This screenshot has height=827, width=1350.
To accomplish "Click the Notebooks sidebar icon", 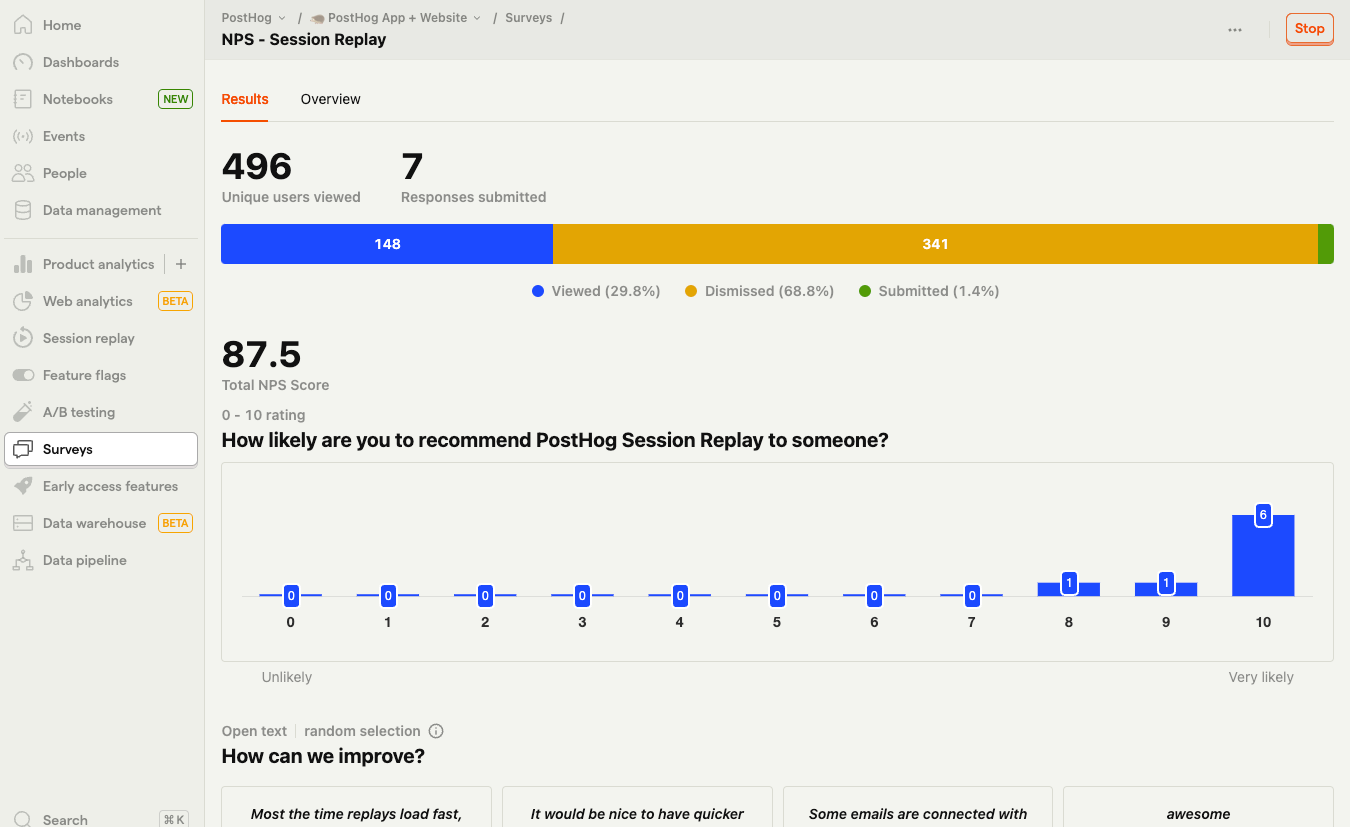I will coord(23,99).
